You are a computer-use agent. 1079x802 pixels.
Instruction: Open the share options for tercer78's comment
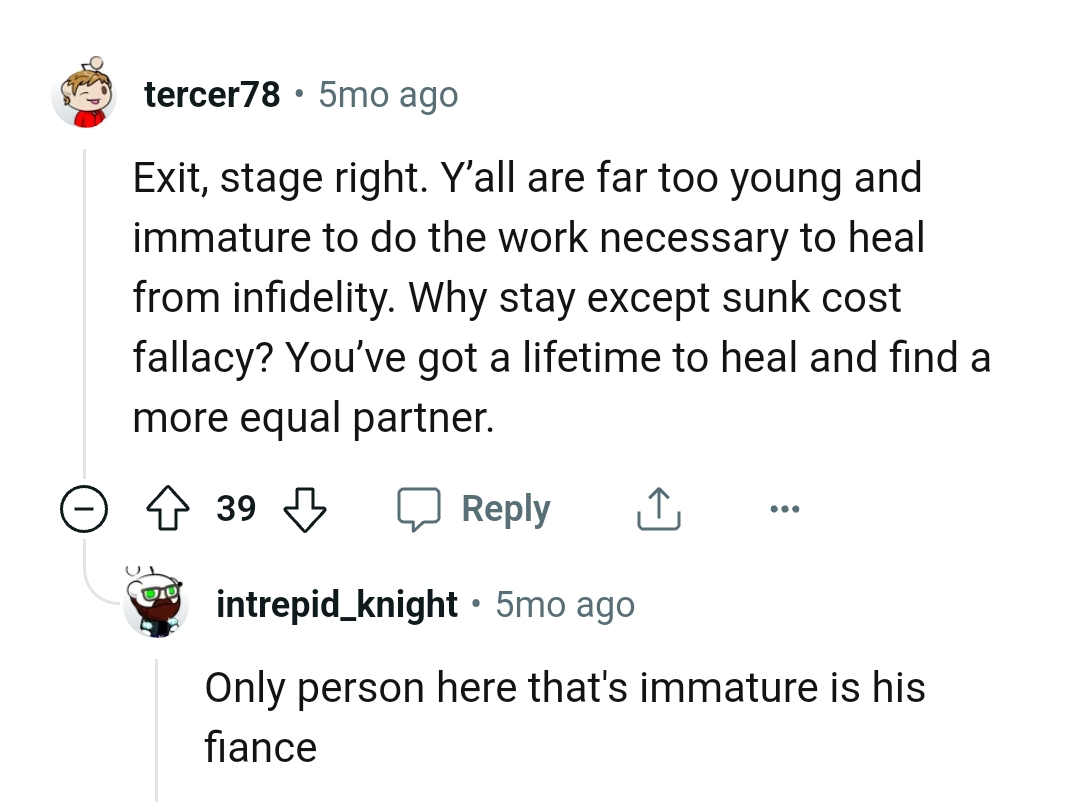(657, 508)
